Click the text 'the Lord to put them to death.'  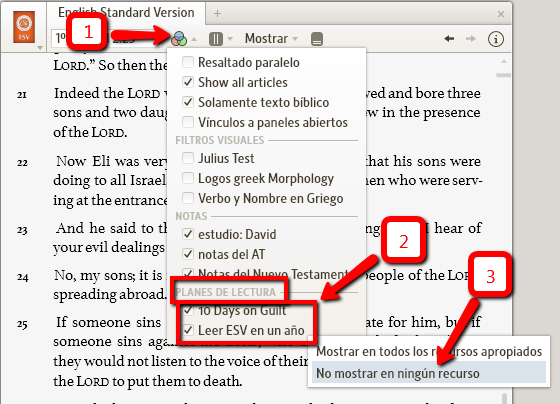(x=148, y=381)
